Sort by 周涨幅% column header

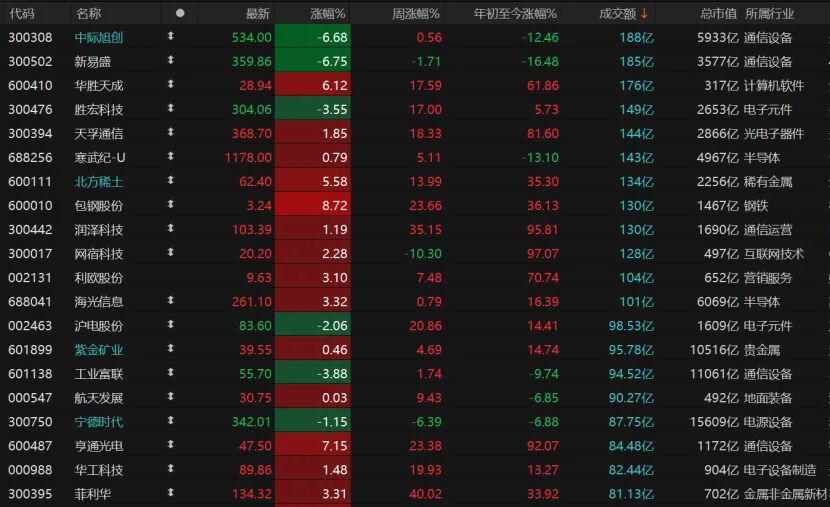click(x=416, y=13)
